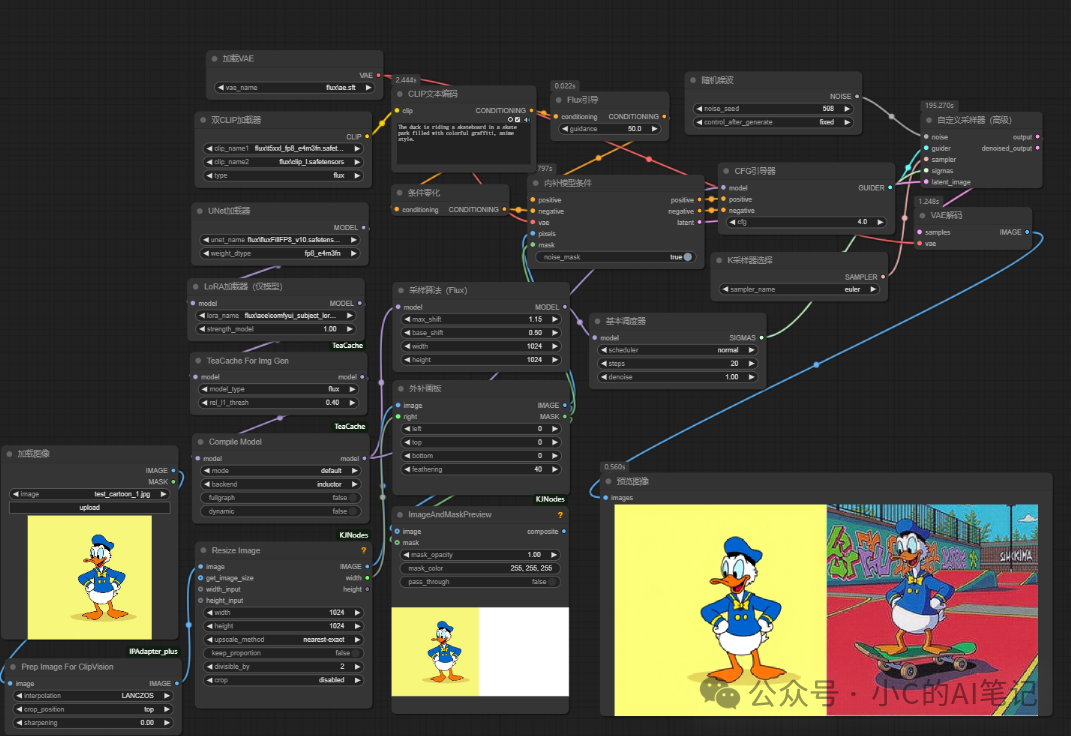Open the backend dropdown showing inductor
This screenshot has width=1071, height=736.
coord(281,484)
